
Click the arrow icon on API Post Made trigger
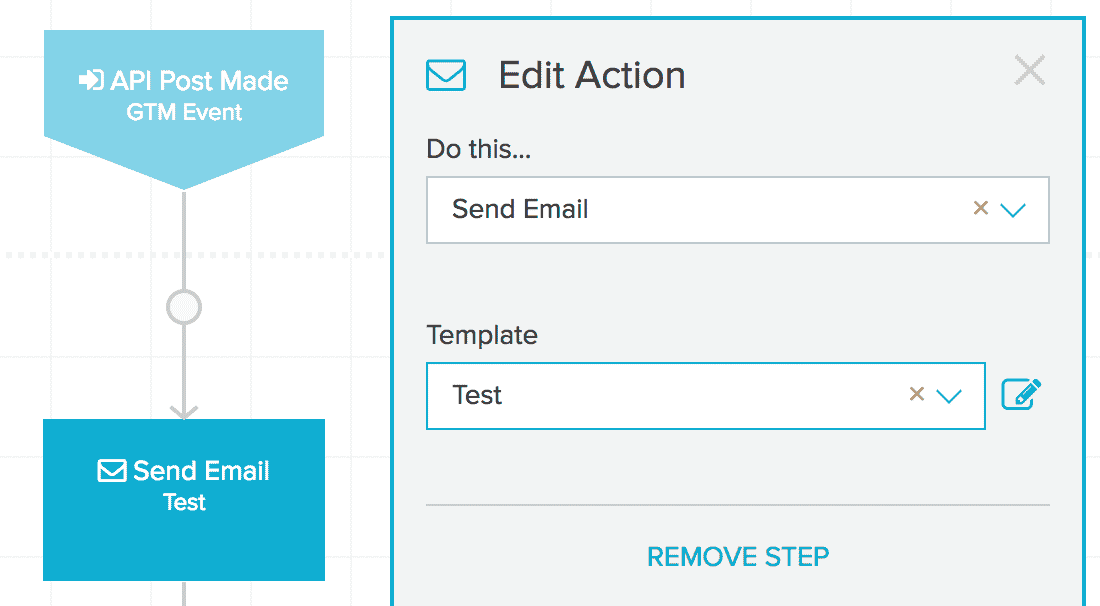92,81
